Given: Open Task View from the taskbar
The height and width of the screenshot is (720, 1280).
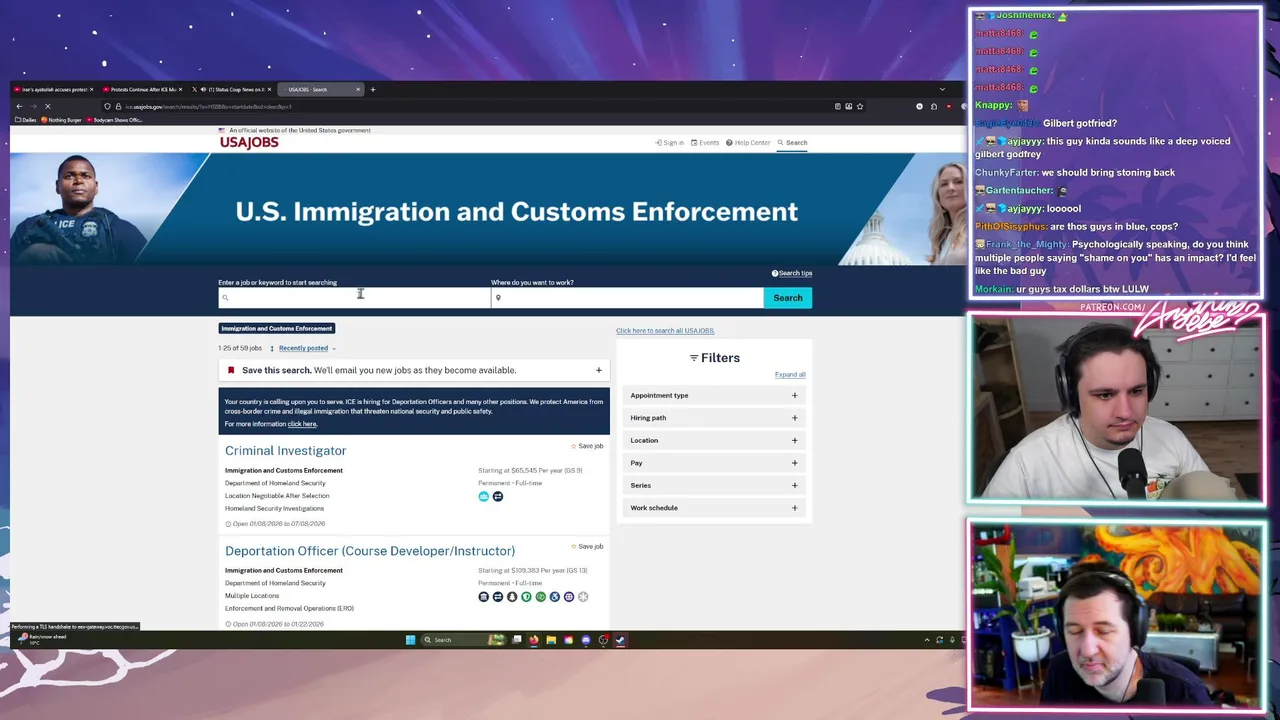Looking at the screenshot, I should tap(517, 640).
